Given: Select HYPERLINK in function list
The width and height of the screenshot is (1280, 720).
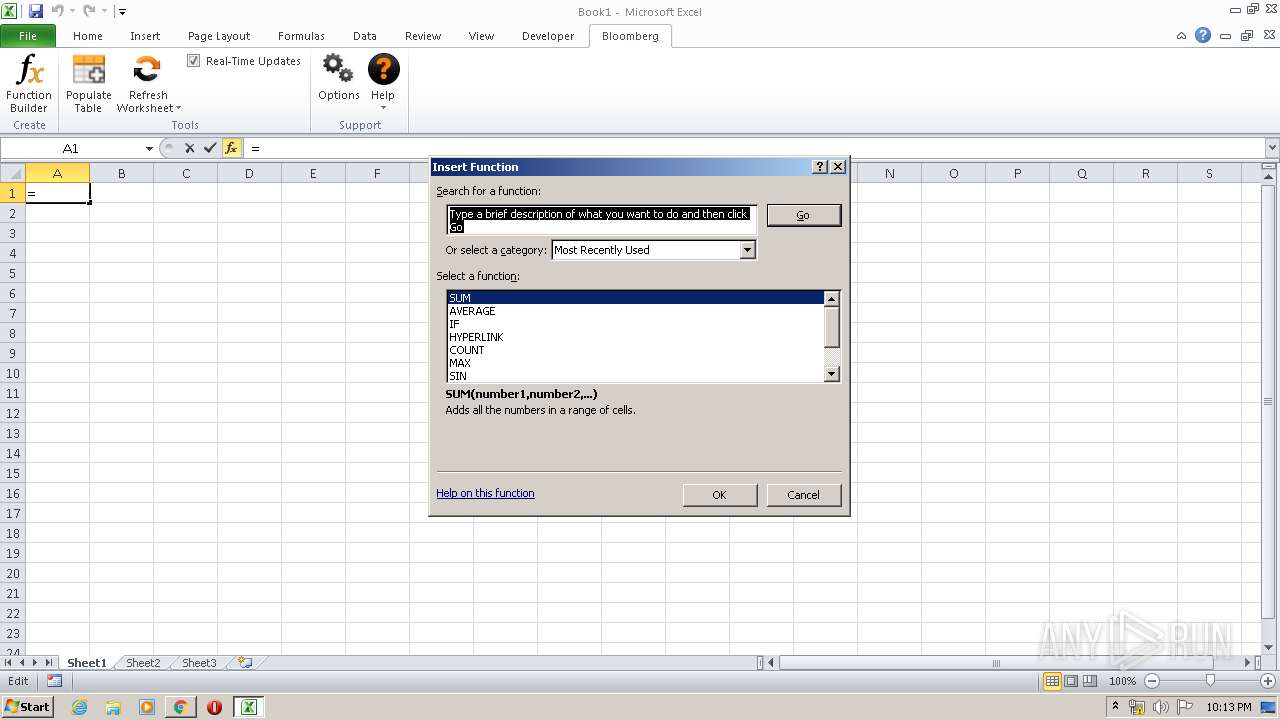Looking at the screenshot, I should pyautogui.click(x=635, y=337).
